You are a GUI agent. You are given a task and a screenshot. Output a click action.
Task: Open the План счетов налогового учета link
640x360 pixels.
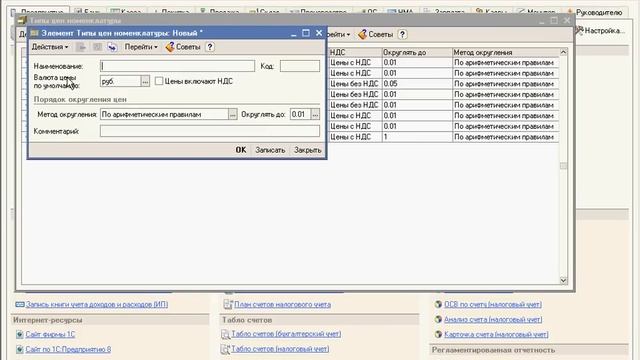pos(282,304)
